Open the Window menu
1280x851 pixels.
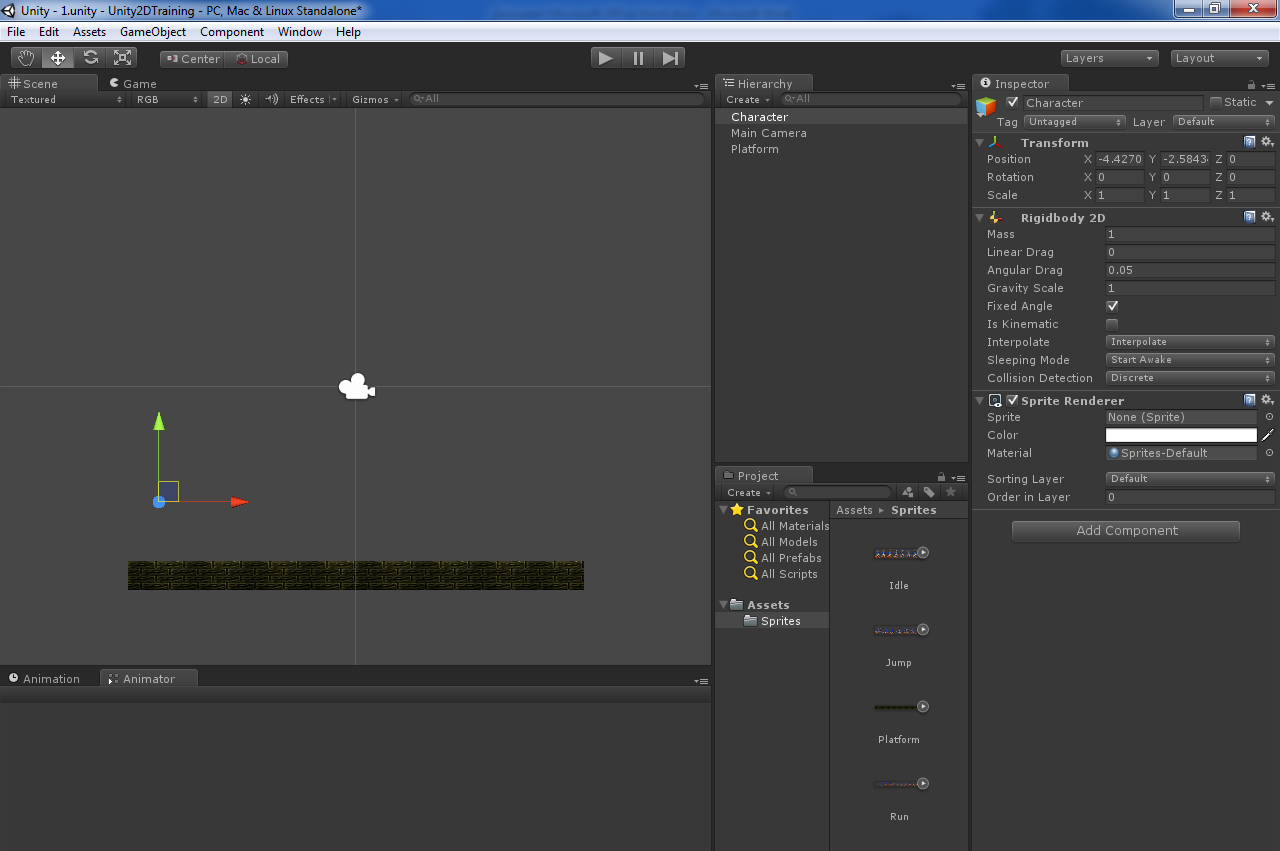coord(300,32)
